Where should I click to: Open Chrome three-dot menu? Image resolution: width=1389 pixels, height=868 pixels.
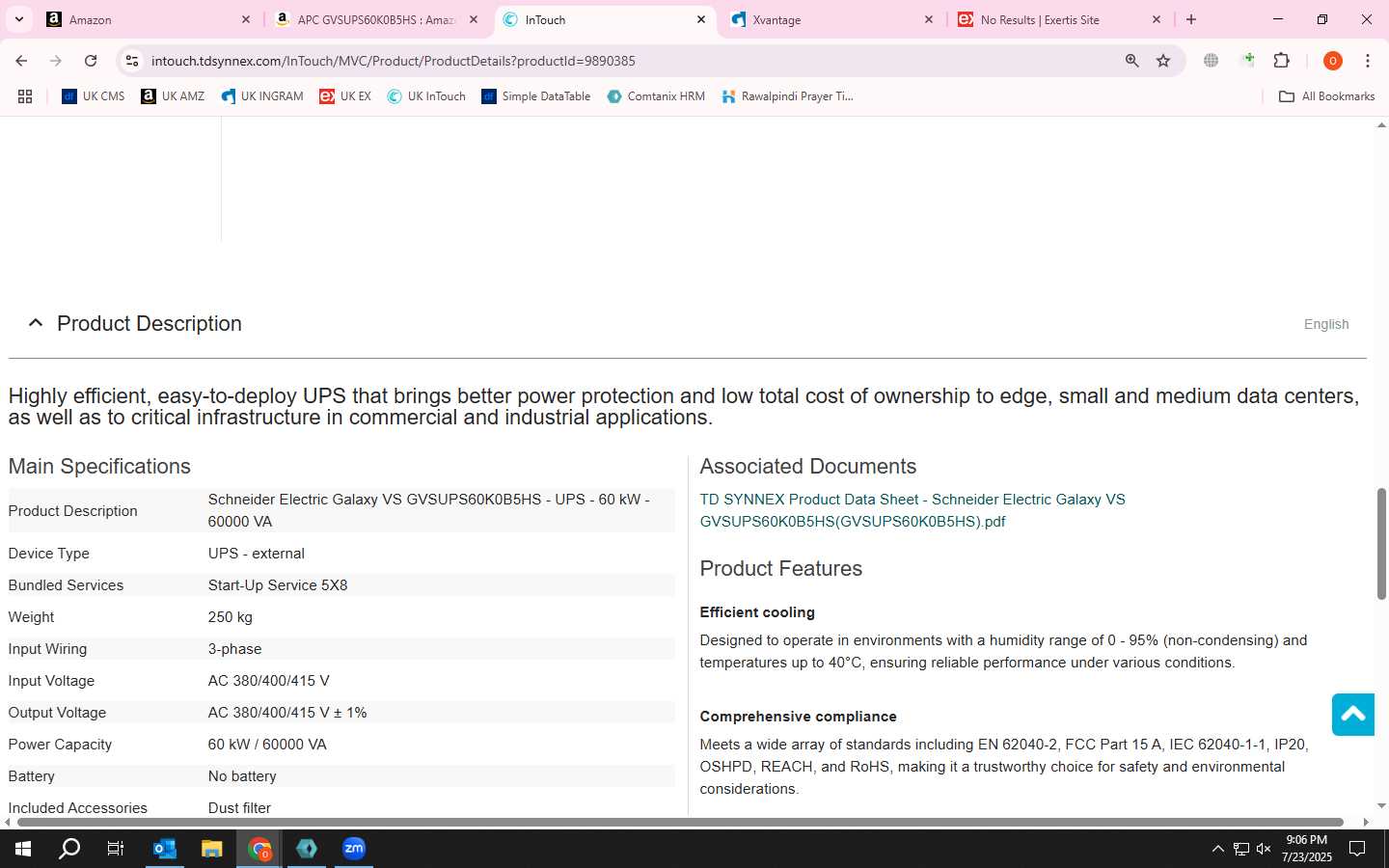pyautogui.click(x=1367, y=61)
